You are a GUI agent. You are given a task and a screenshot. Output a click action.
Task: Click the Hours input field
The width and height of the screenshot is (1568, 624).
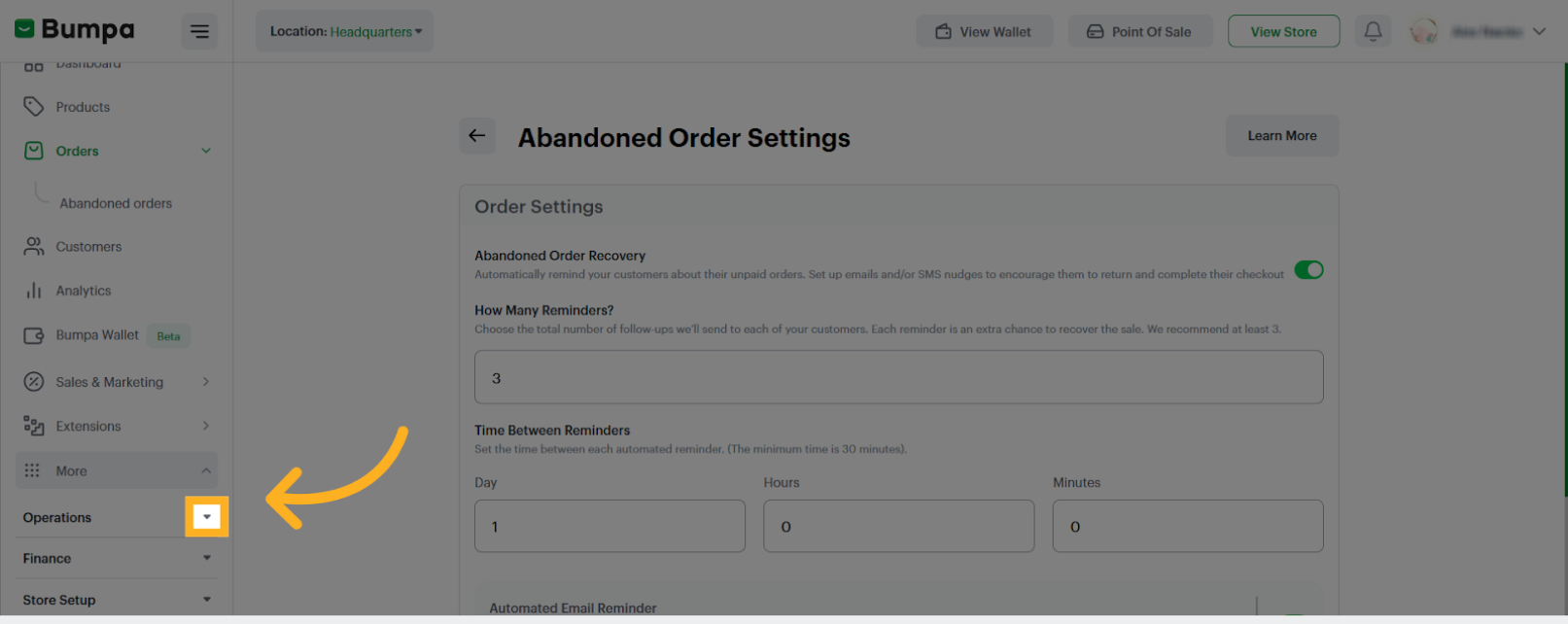tap(899, 526)
